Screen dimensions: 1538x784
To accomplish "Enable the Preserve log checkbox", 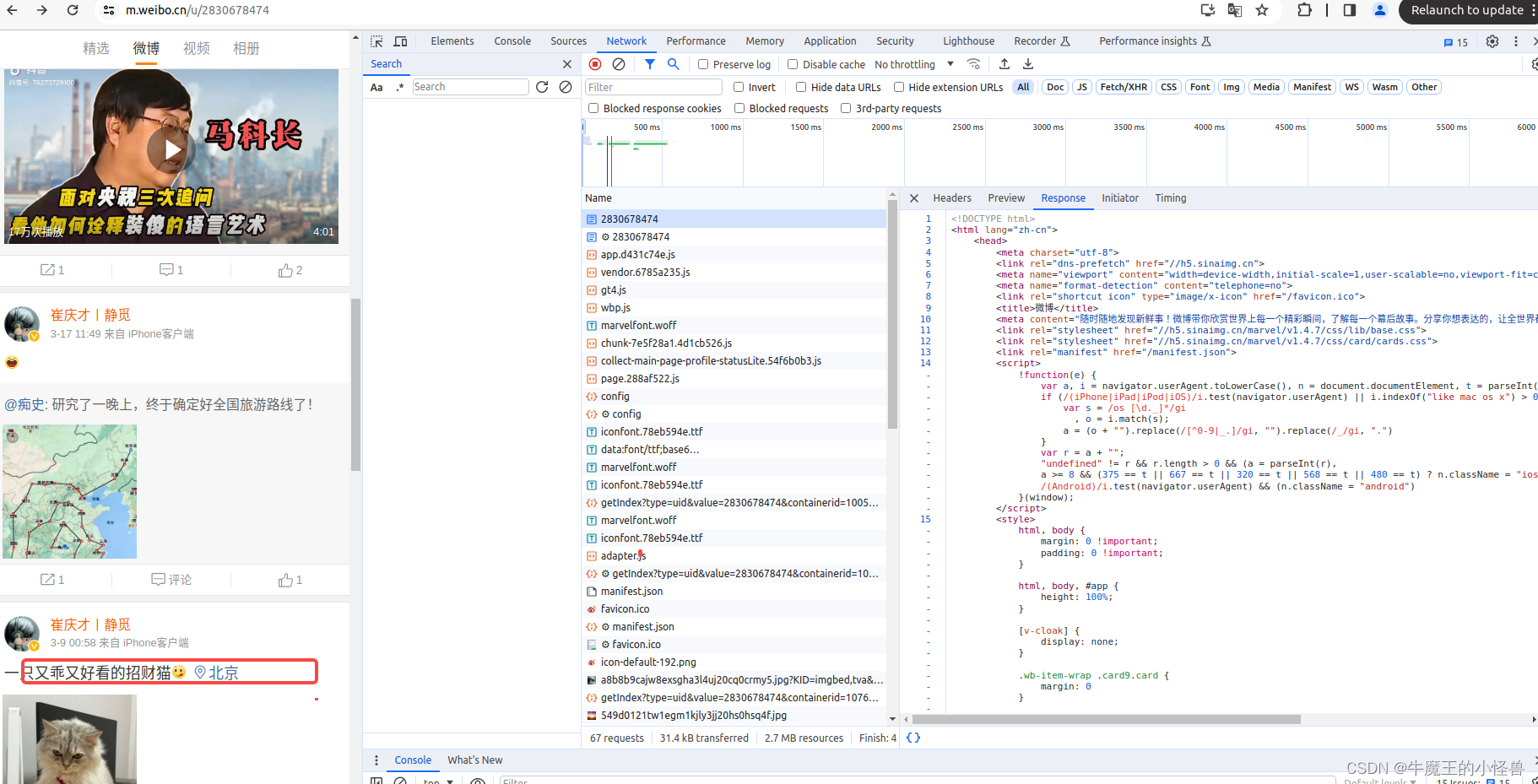I will [x=703, y=64].
